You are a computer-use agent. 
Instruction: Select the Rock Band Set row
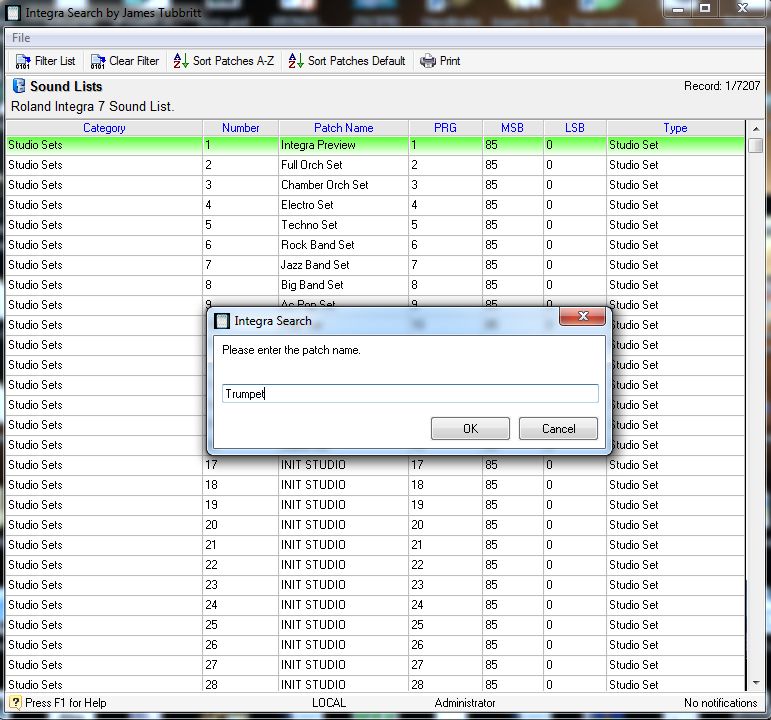375,245
